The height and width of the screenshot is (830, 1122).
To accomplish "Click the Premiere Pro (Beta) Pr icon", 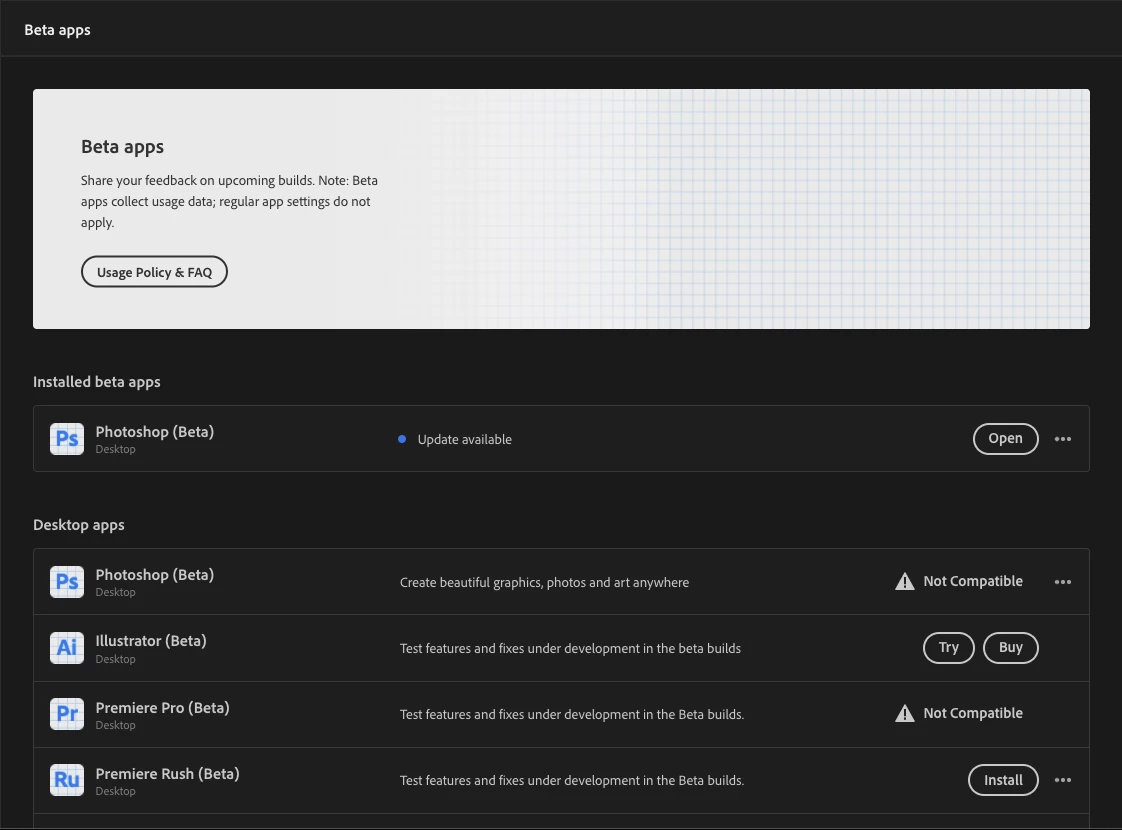I will coord(67,714).
